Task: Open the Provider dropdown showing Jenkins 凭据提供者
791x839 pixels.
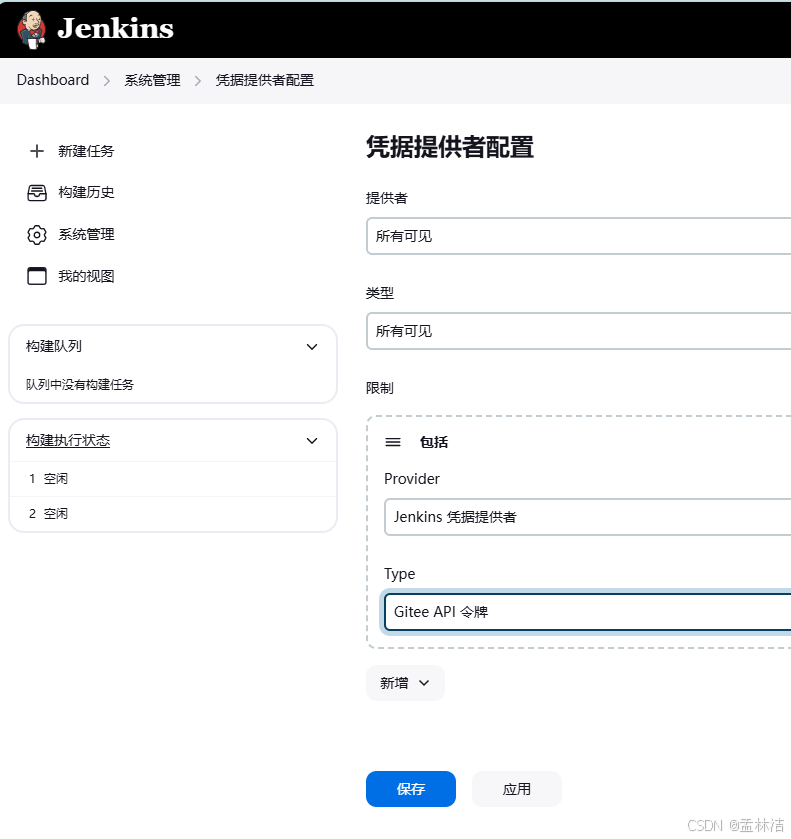Action: click(x=588, y=517)
